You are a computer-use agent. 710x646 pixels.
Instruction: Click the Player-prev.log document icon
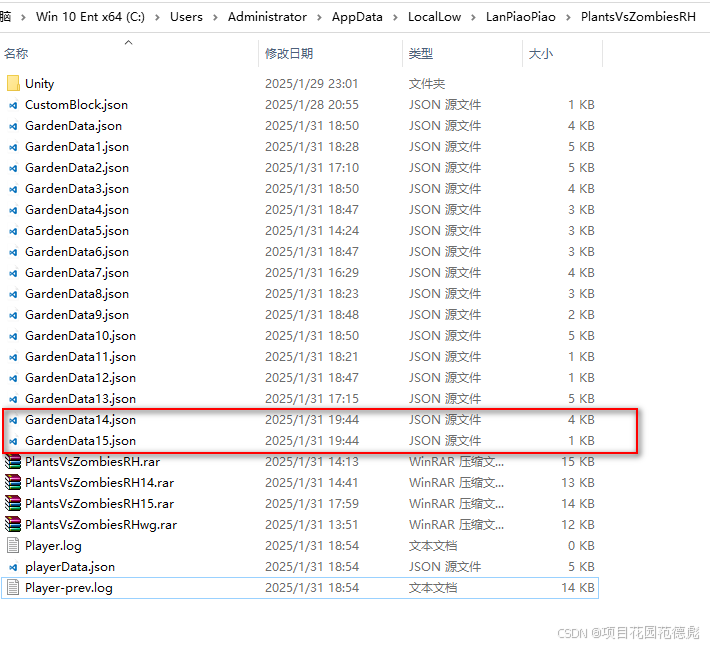pos(13,588)
